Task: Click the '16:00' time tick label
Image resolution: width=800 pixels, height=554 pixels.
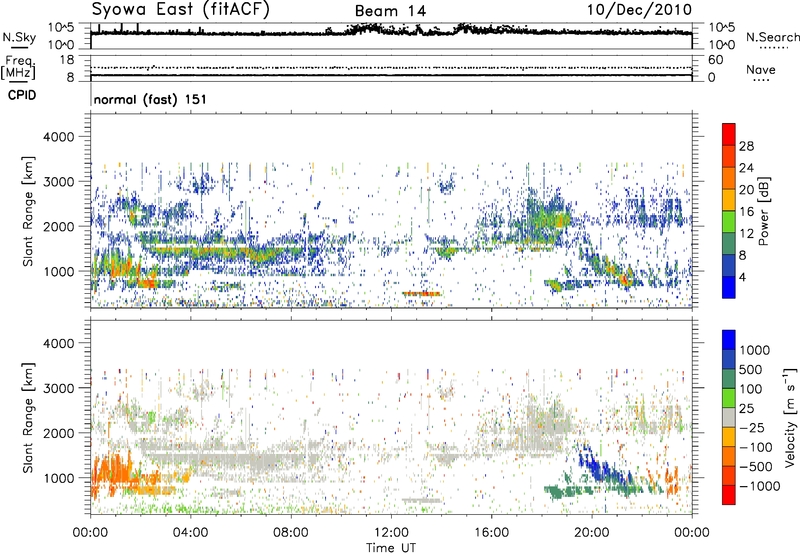Action: 491,533
